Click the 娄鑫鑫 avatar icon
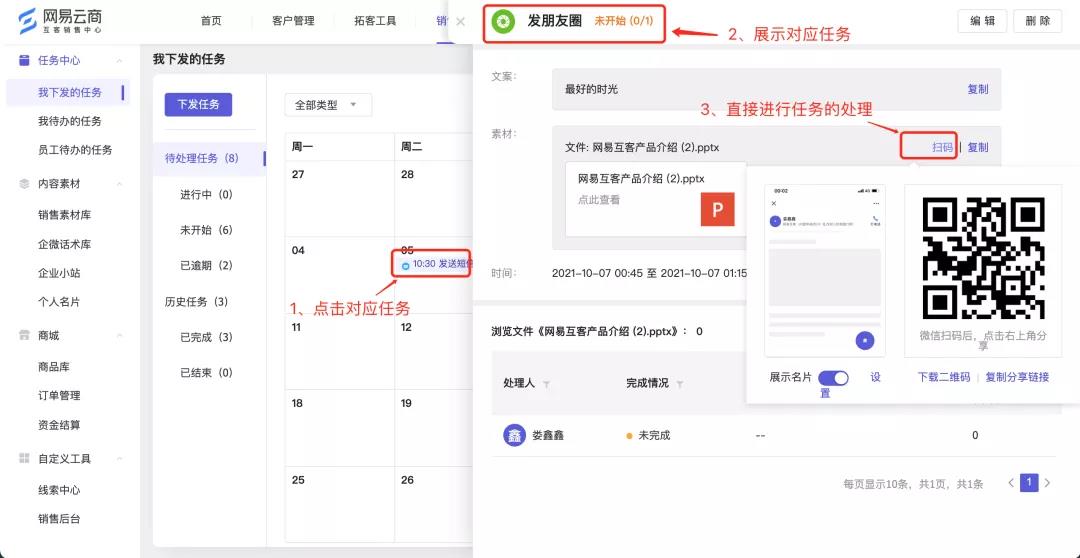 514,435
